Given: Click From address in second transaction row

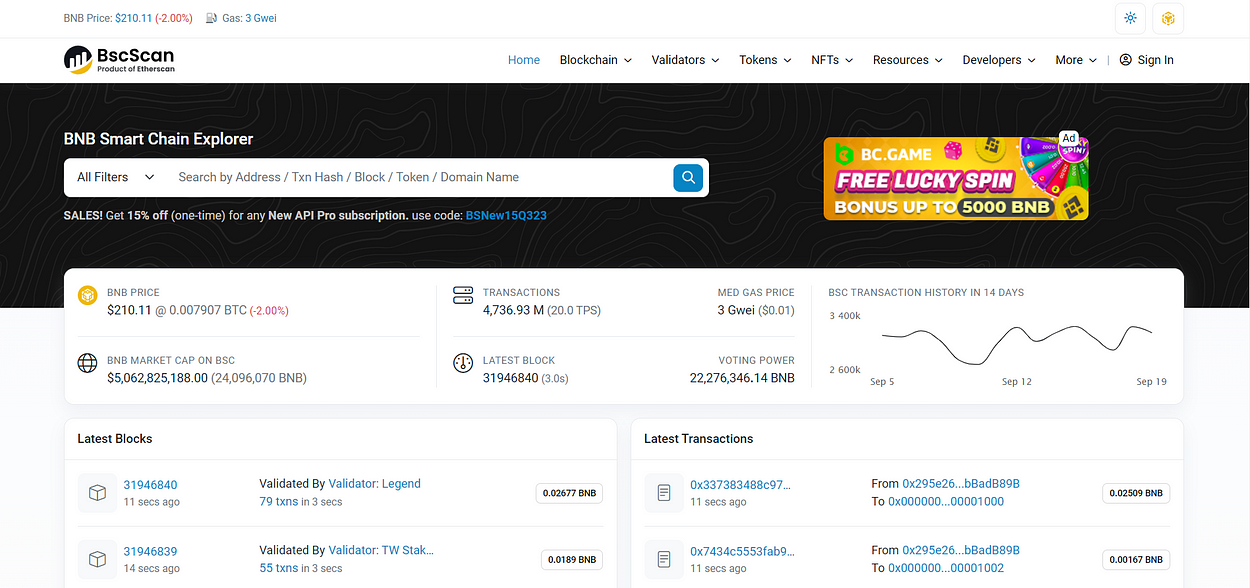Looking at the screenshot, I should [x=961, y=550].
